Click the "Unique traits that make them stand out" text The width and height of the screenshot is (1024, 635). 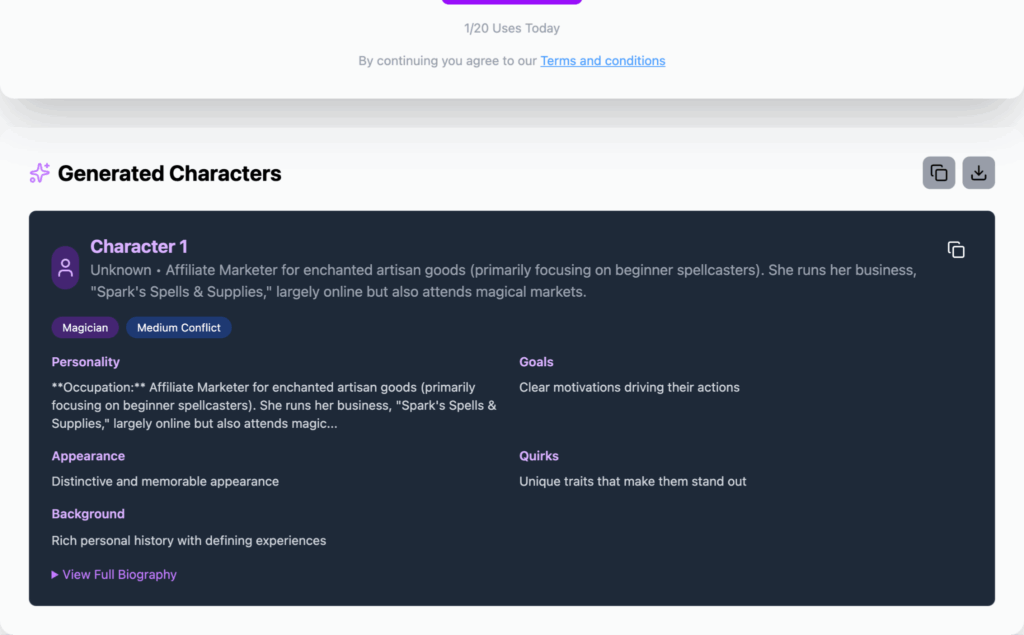pos(633,481)
